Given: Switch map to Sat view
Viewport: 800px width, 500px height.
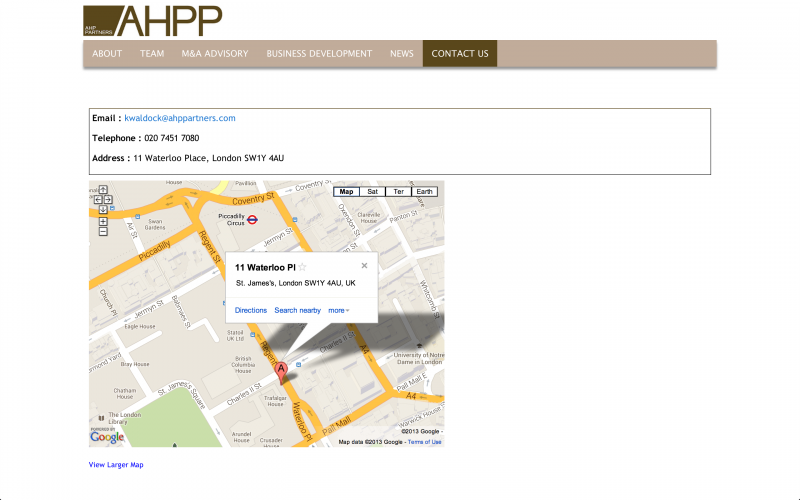Looking at the screenshot, I should [x=372, y=192].
